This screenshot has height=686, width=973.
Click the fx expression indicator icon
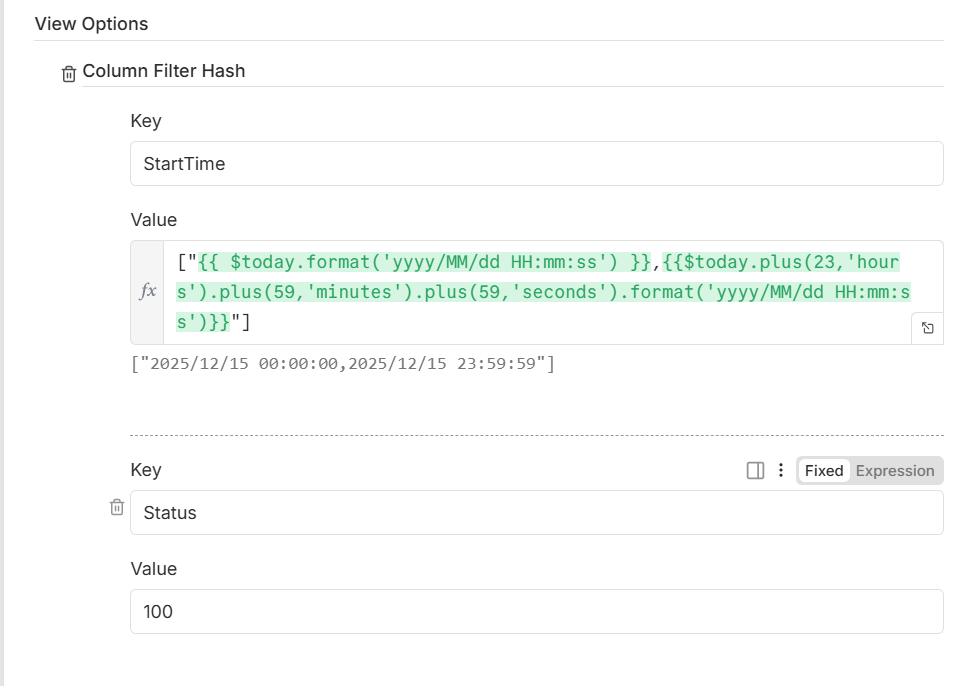click(x=148, y=291)
